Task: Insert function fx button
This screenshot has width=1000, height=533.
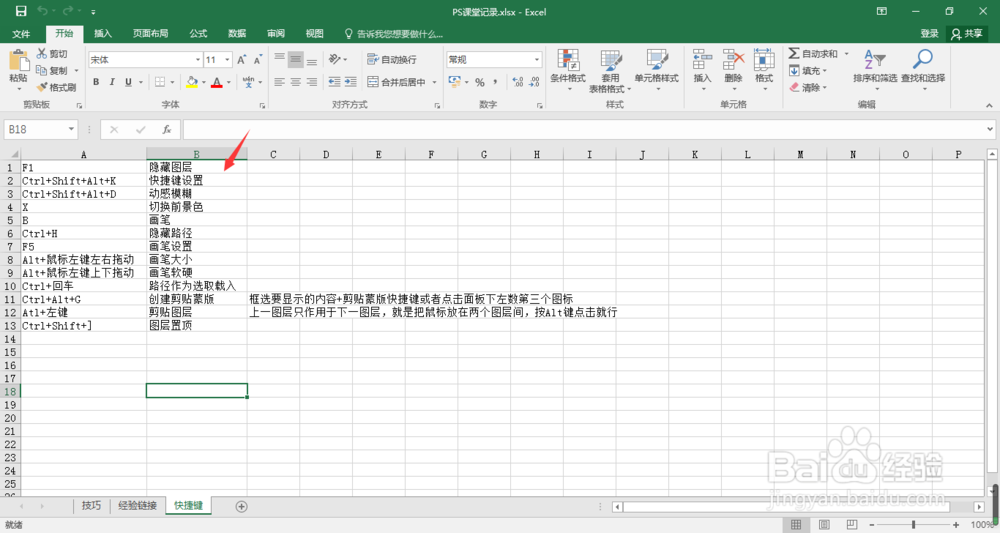Action: click(166, 129)
